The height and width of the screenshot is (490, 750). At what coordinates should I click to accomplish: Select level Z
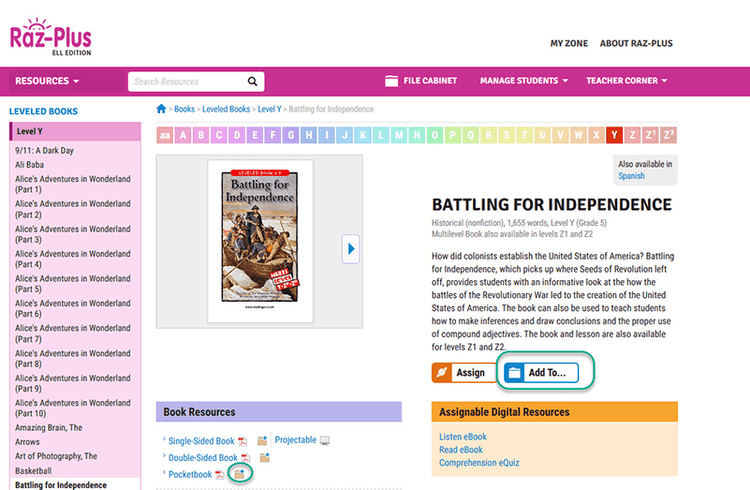[x=632, y=135]
